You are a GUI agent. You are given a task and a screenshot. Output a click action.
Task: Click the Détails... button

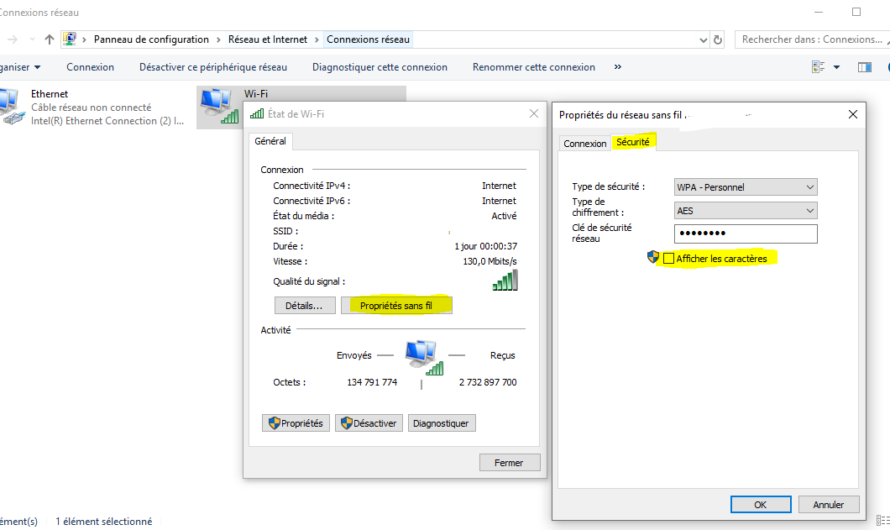305,305
